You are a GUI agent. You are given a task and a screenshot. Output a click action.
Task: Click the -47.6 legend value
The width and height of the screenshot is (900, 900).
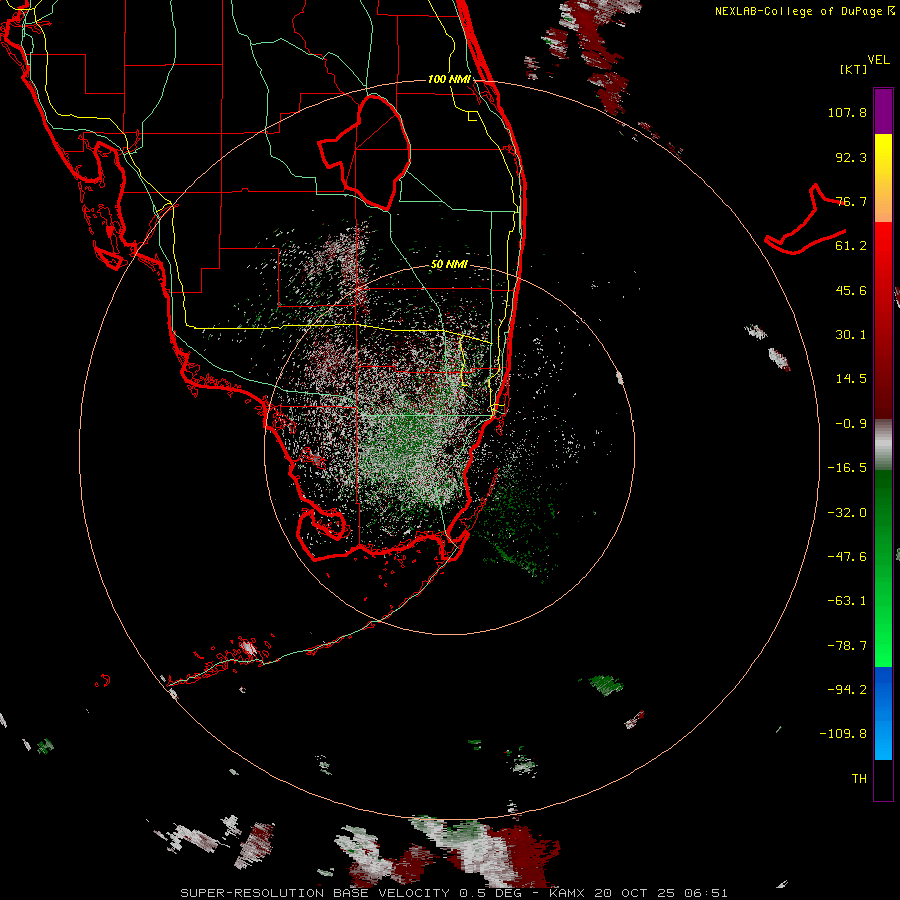tap(847, 557)
